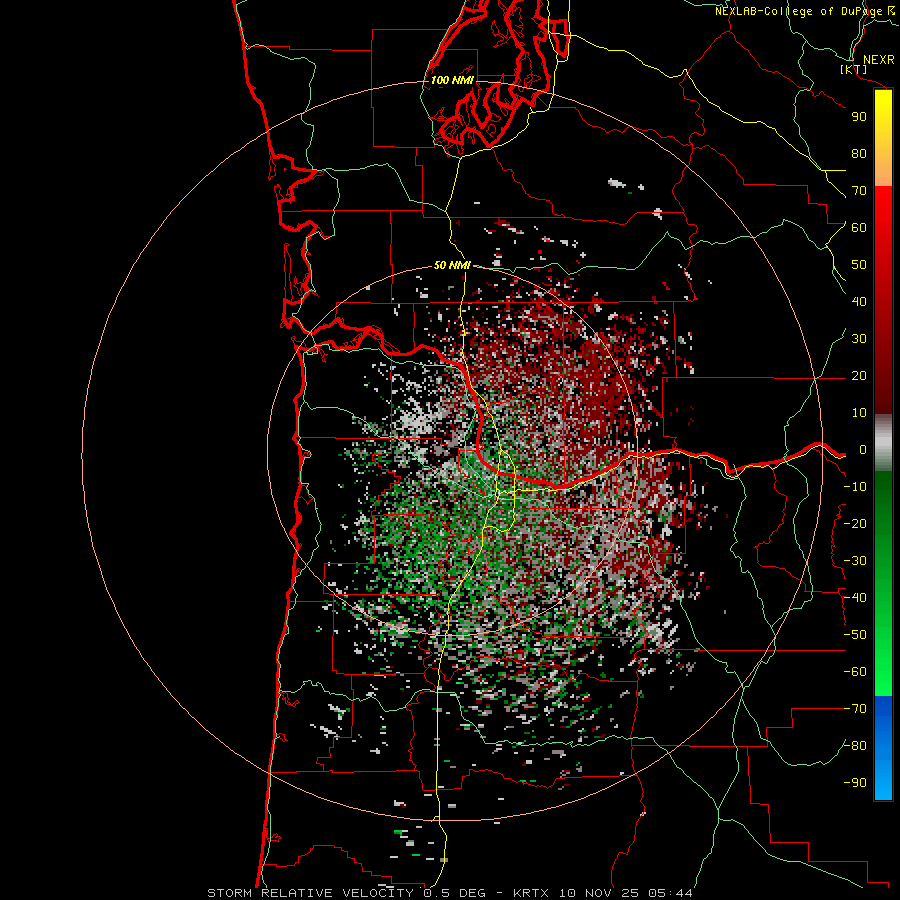
Task: Click the 60 value on the velocity scale
Action: 859,228
